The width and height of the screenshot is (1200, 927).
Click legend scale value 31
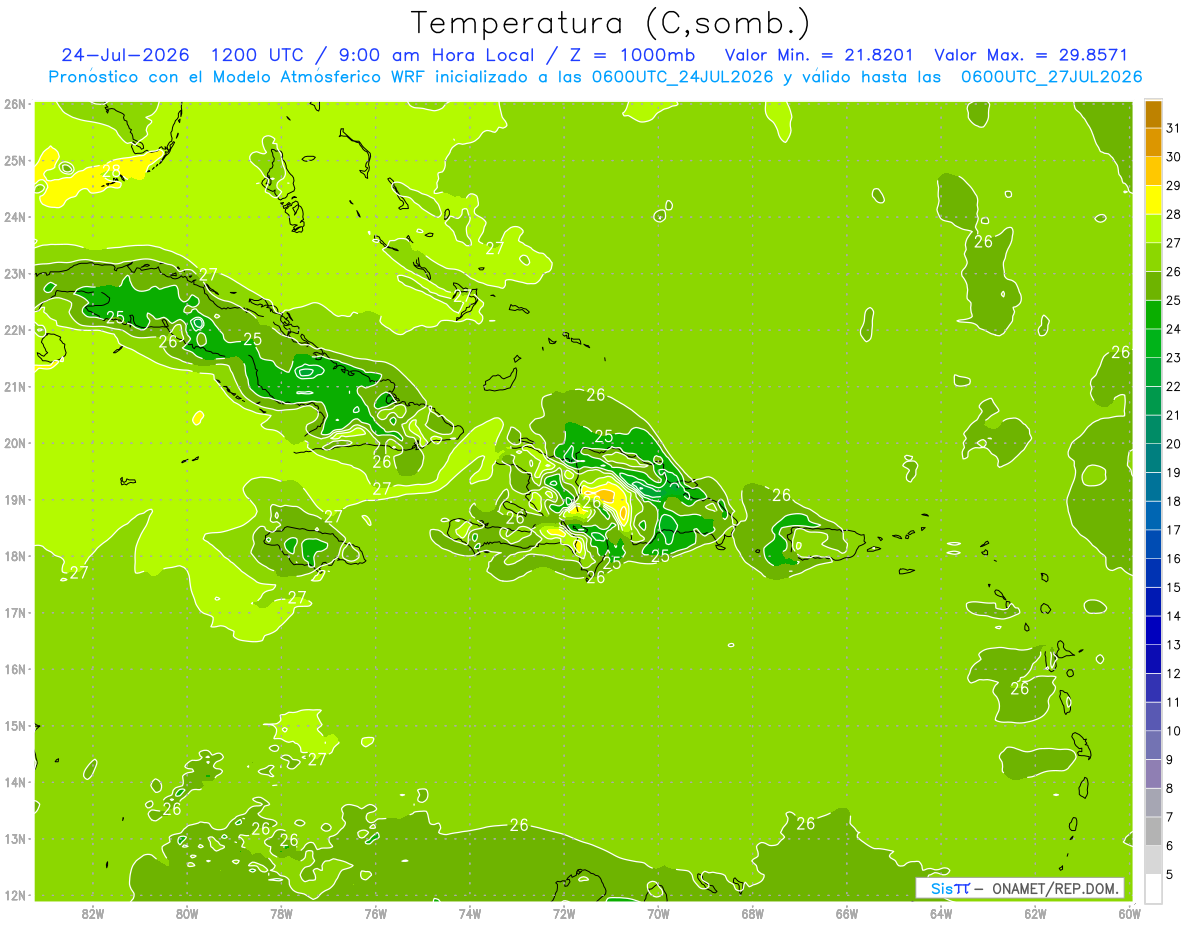pyautogui.click(x=1174, y=128)
